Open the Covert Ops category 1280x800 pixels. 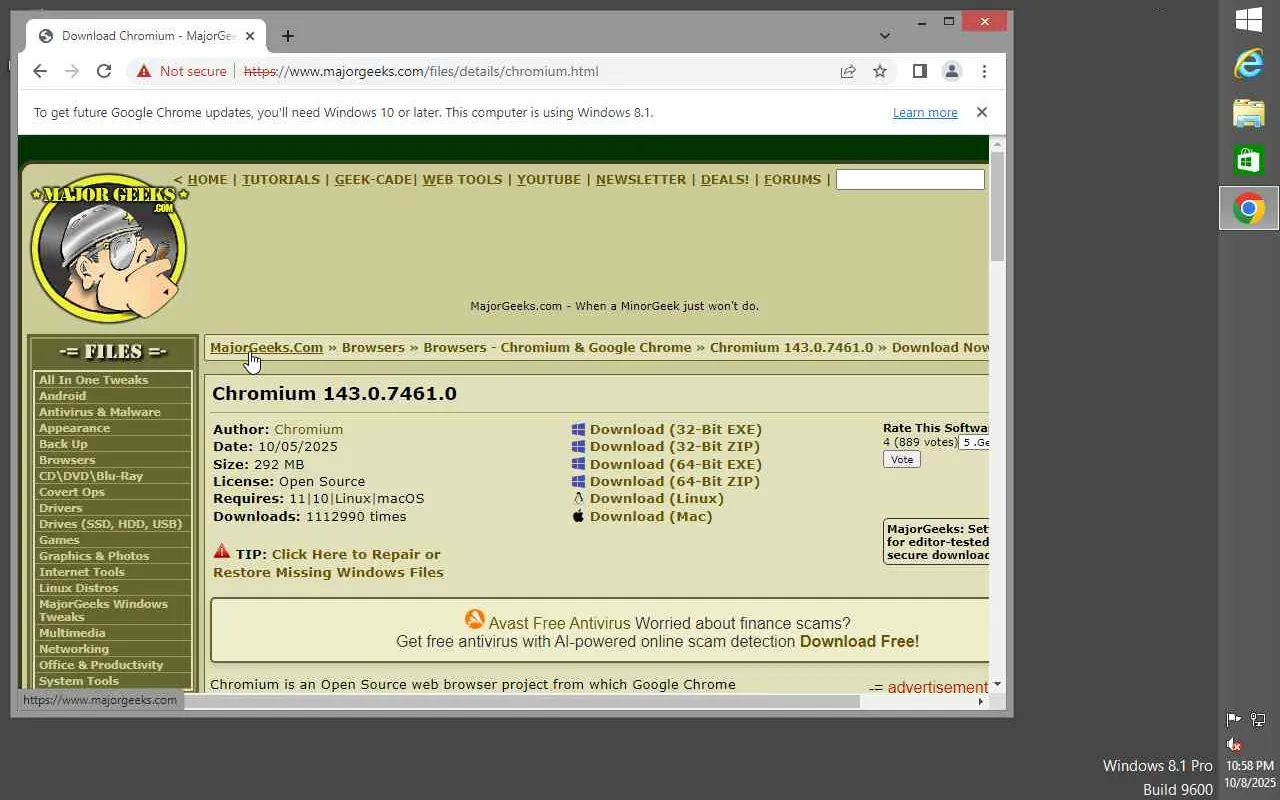[x=71, y=492]
